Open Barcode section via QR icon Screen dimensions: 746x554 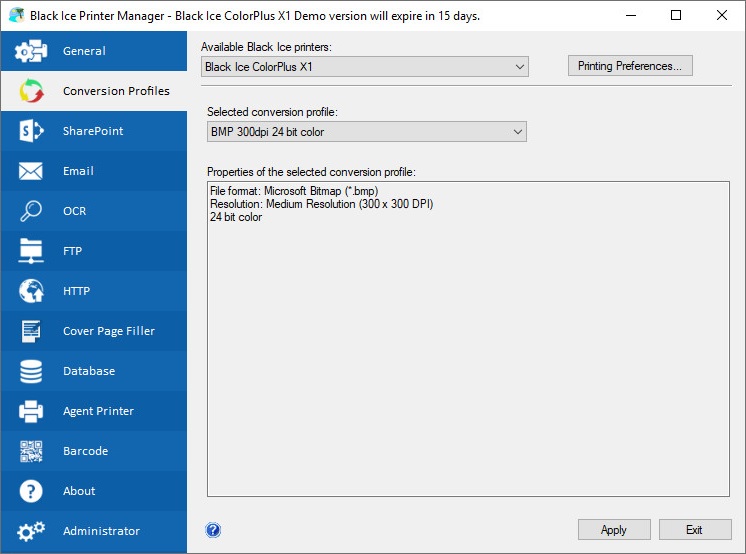(31, 451)
